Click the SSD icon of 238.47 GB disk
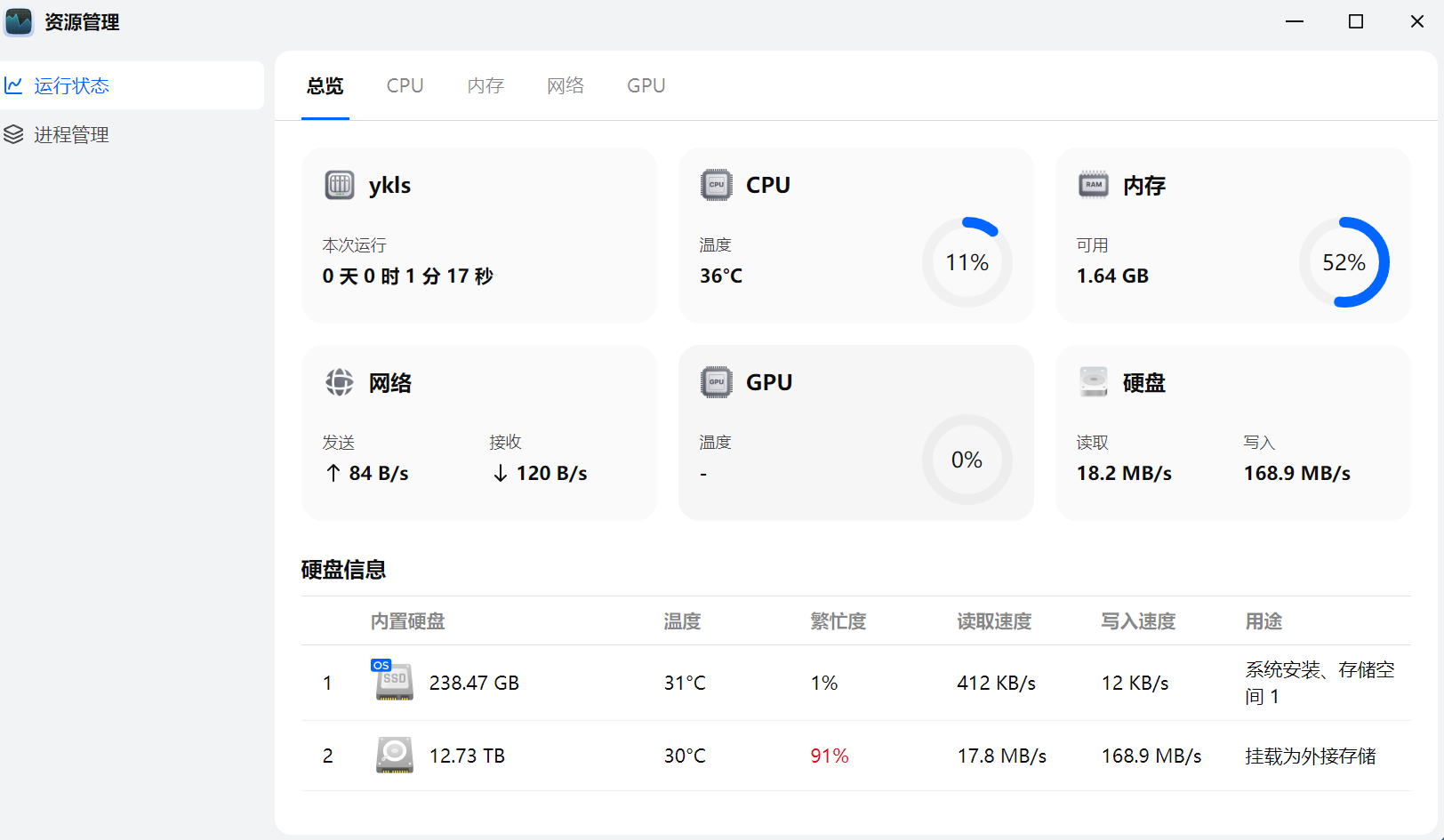Image resolution: width=1444 pixels, height=840 pixels. pyautogui.click(x=395, y=682)
